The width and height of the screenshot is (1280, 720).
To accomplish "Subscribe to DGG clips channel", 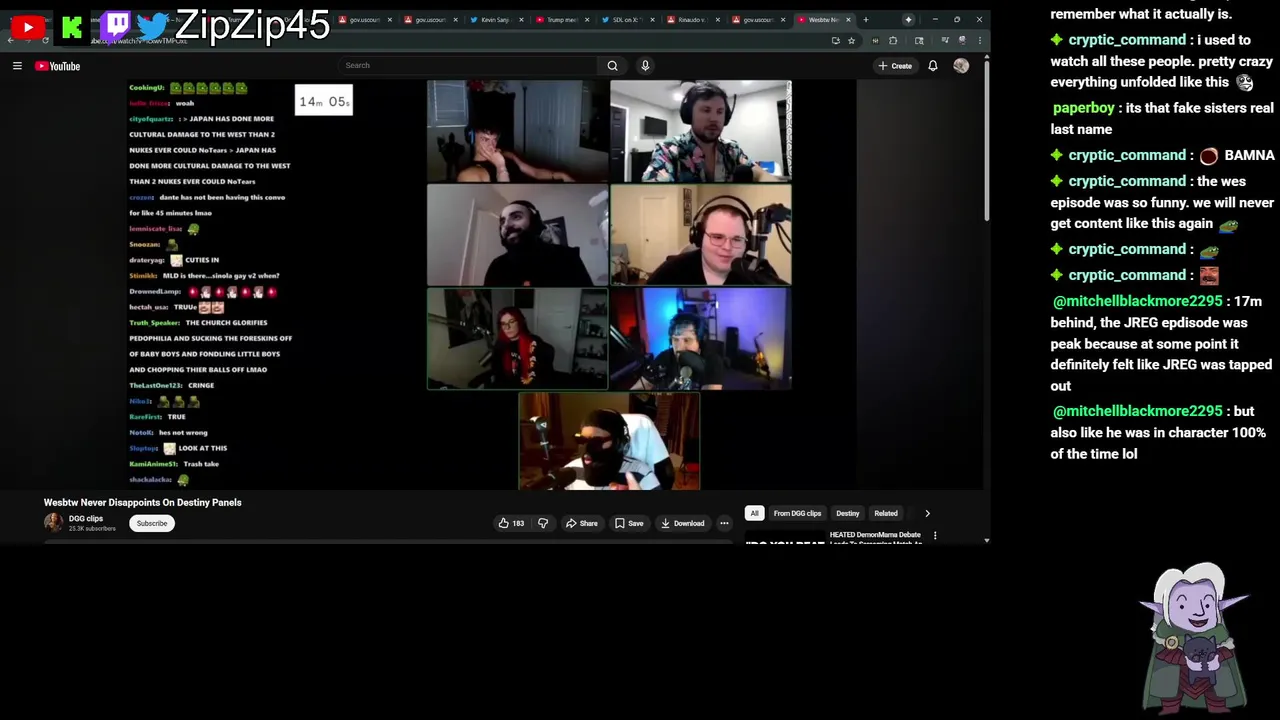I will [152, 523].
